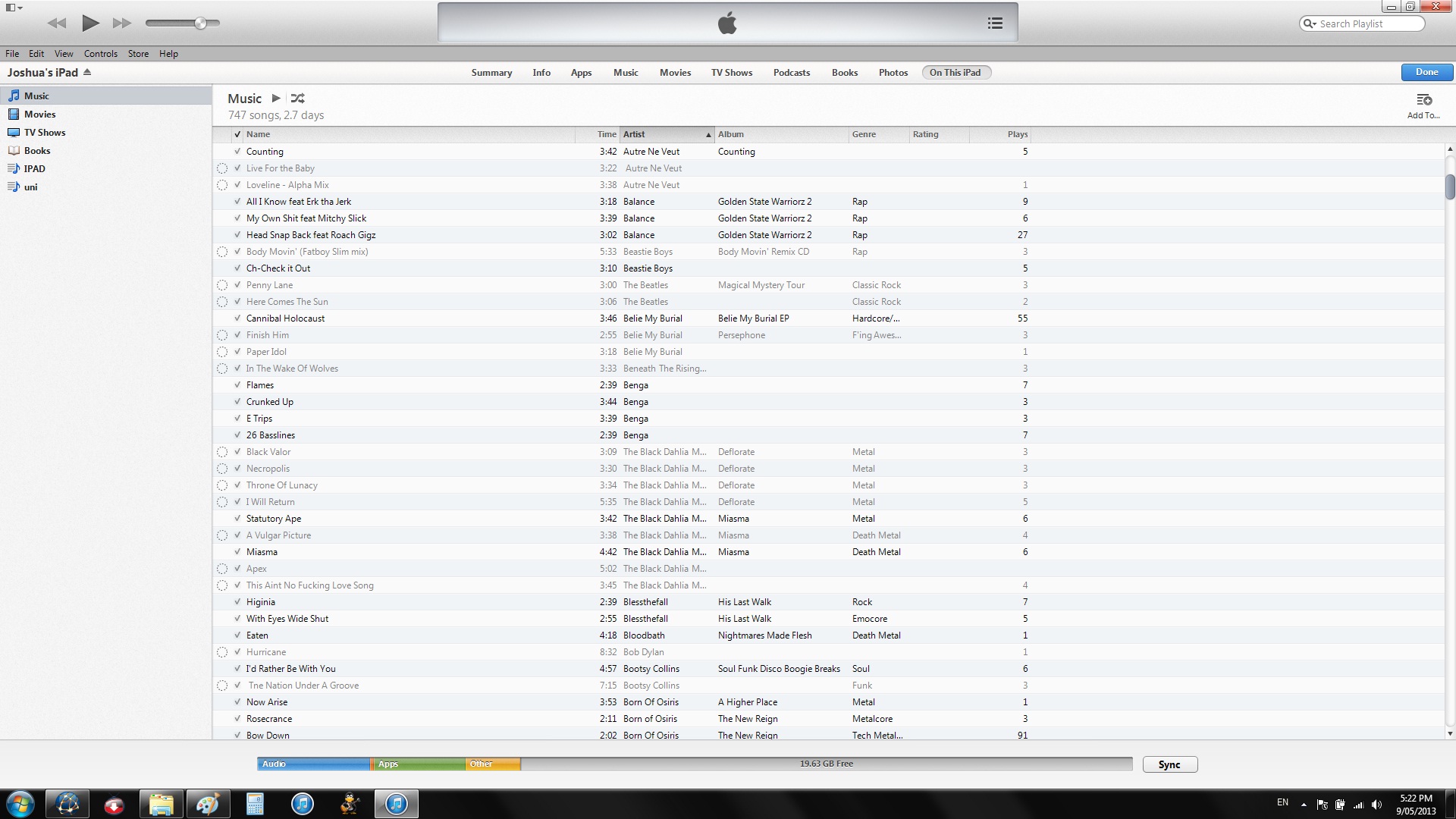1456x819 pixels.
Task: Sort by the Time column
Action: pyautogui.click(x=598, y=134)
